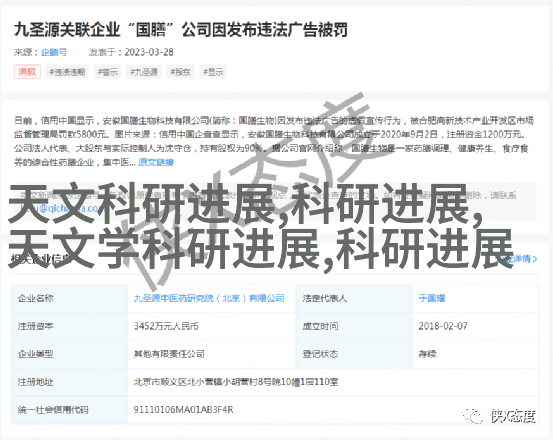Click the WeChat logo icon near 快x态度
The width and height of the screenshot is (553, 440).
473,416
